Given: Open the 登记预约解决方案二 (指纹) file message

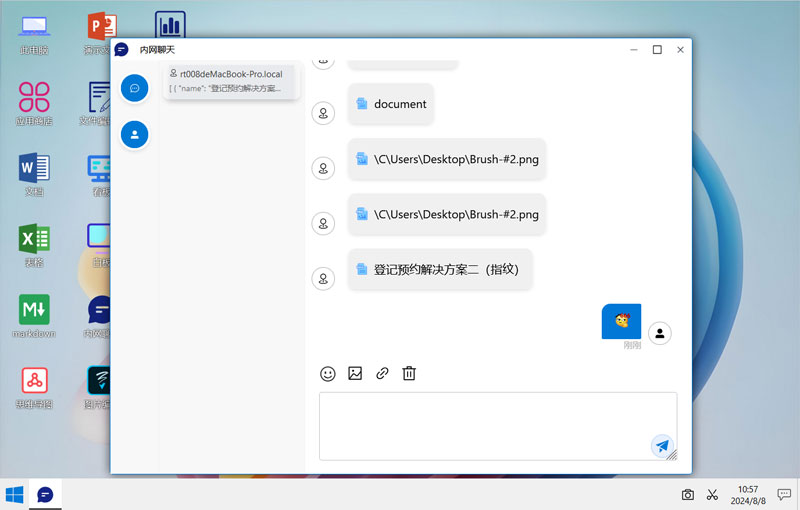Looking at the screenshot, I should point(440,269).
